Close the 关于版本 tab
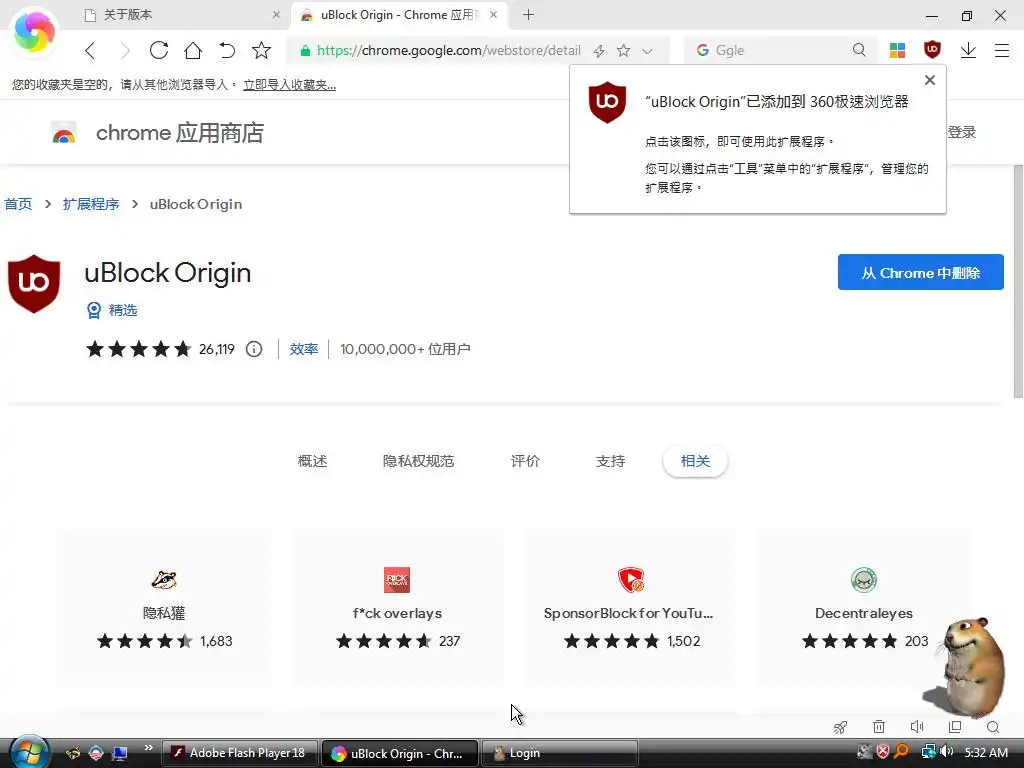 click(x=276, y=14)
